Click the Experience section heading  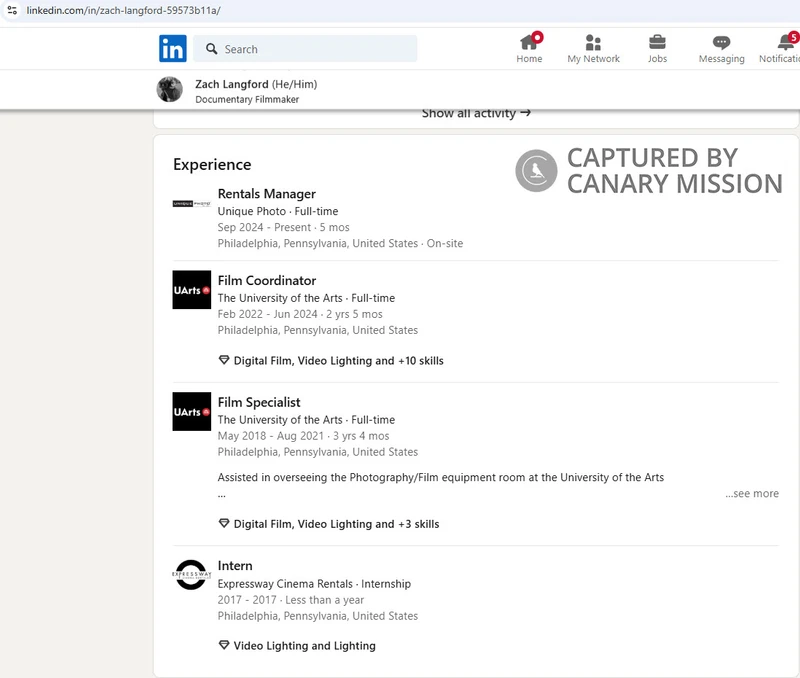click(212, 164)
